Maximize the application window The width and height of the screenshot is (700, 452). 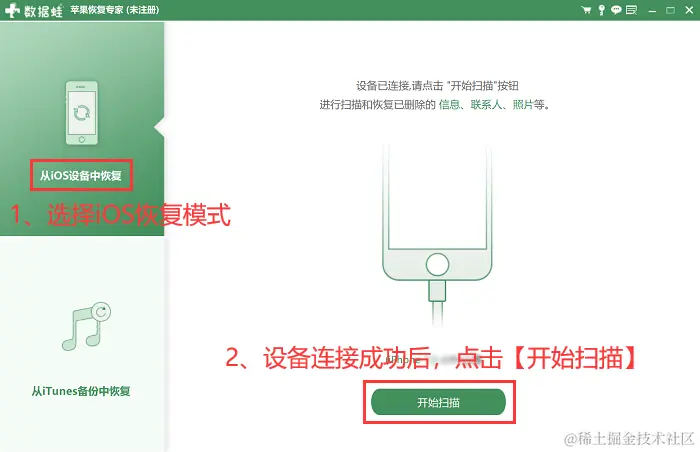(670, 10)
